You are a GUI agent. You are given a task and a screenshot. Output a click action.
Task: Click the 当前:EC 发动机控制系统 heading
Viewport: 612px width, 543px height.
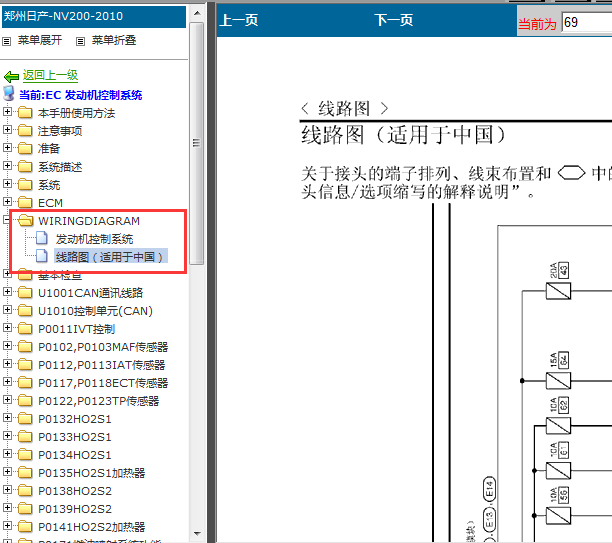(x=80, y=95)
